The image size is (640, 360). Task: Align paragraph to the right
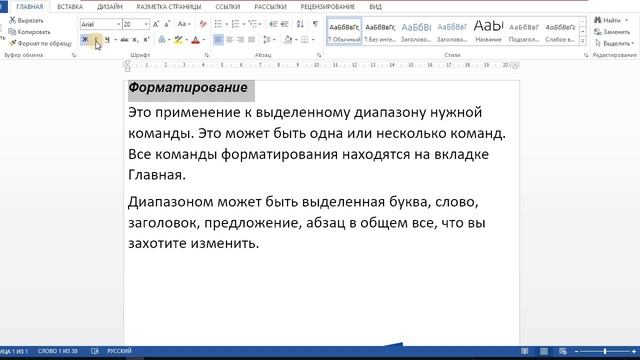coord(240,40)
